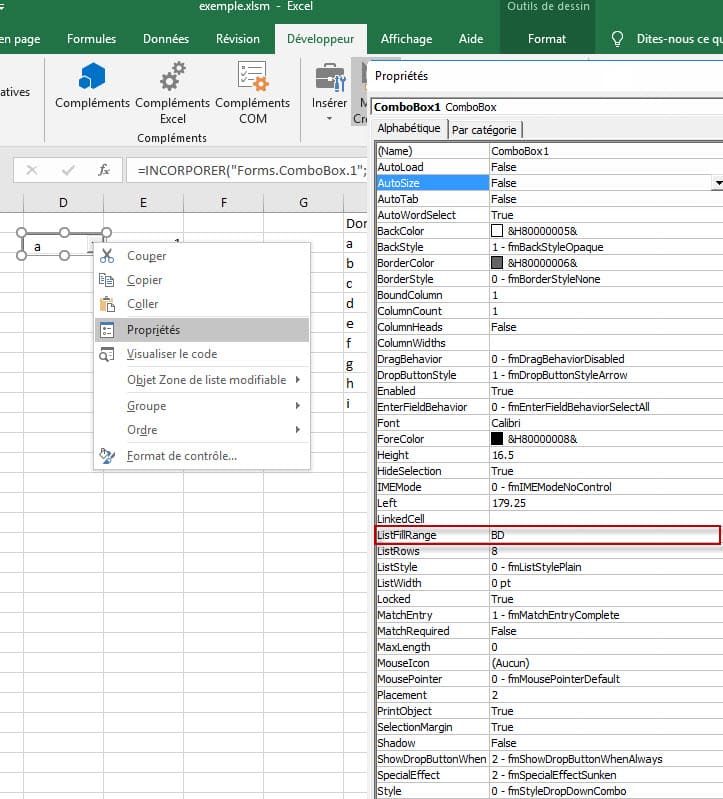Click Coller clipboard entry
The width and height of the screenshot is (723, 799).
(x=143, y=304)
